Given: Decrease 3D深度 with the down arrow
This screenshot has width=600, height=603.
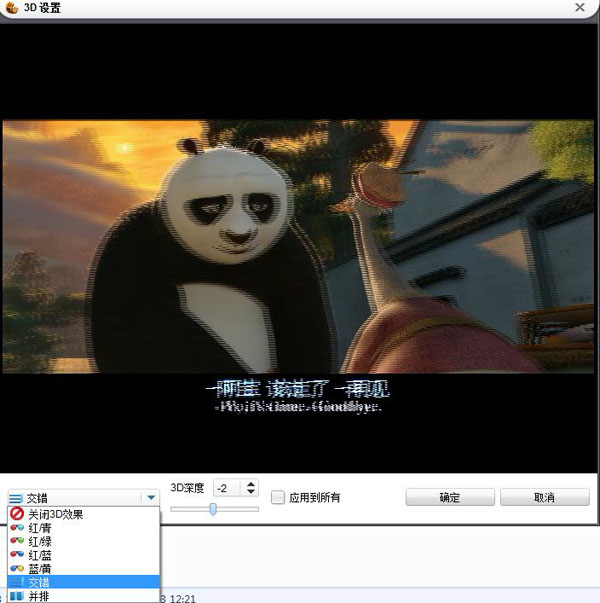Looking at the screenshot, I should click(251, 491).
